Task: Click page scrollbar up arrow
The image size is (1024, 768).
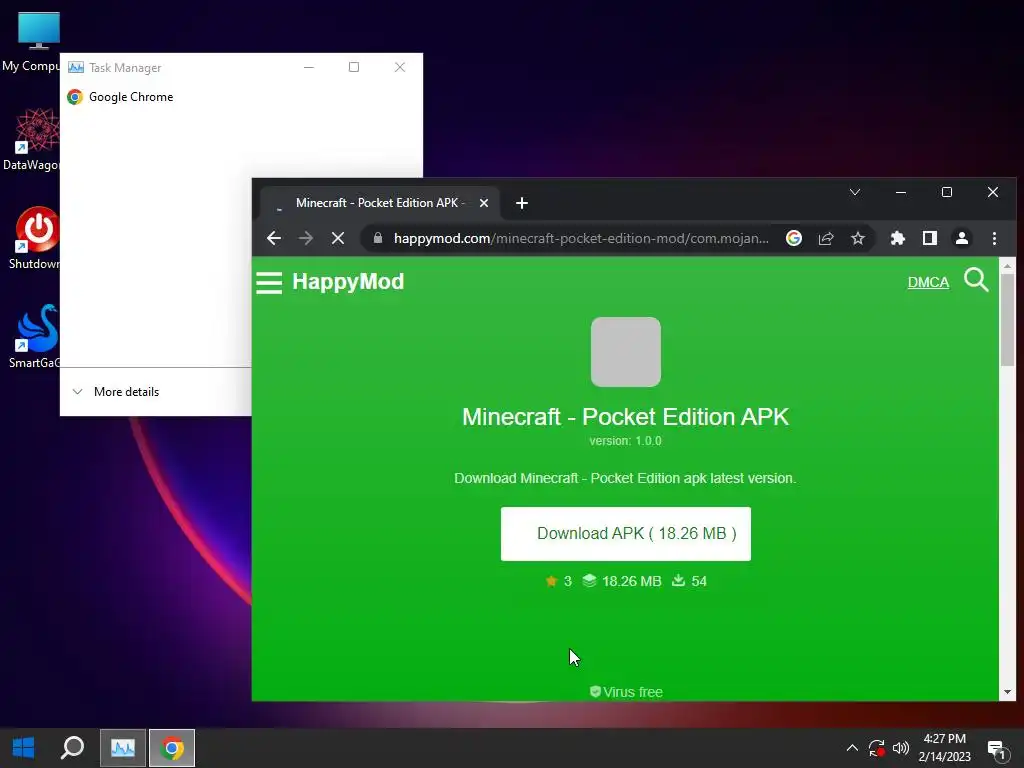Action: click(1007, 266)
